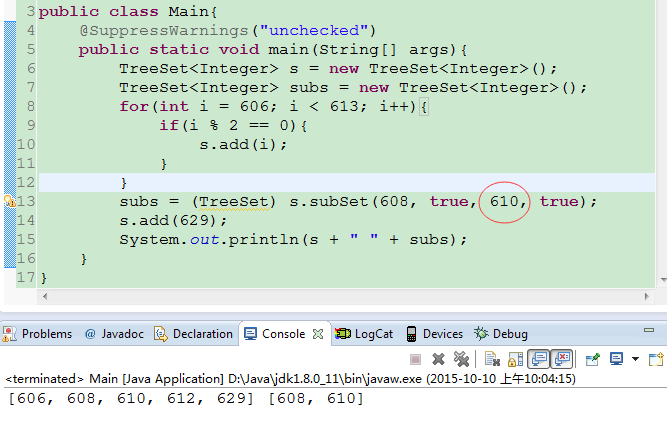667x444 pixels.
Task: Click the Debug bug icon
Action: 482,334
